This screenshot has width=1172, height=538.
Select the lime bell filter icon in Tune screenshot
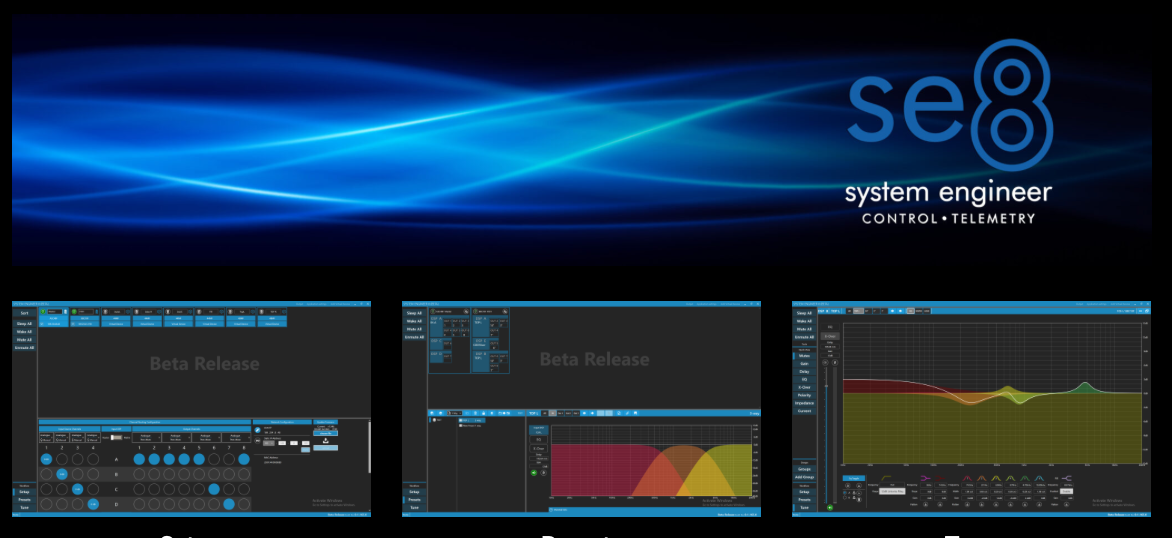pyautogui.click(x=1011, y=478)
